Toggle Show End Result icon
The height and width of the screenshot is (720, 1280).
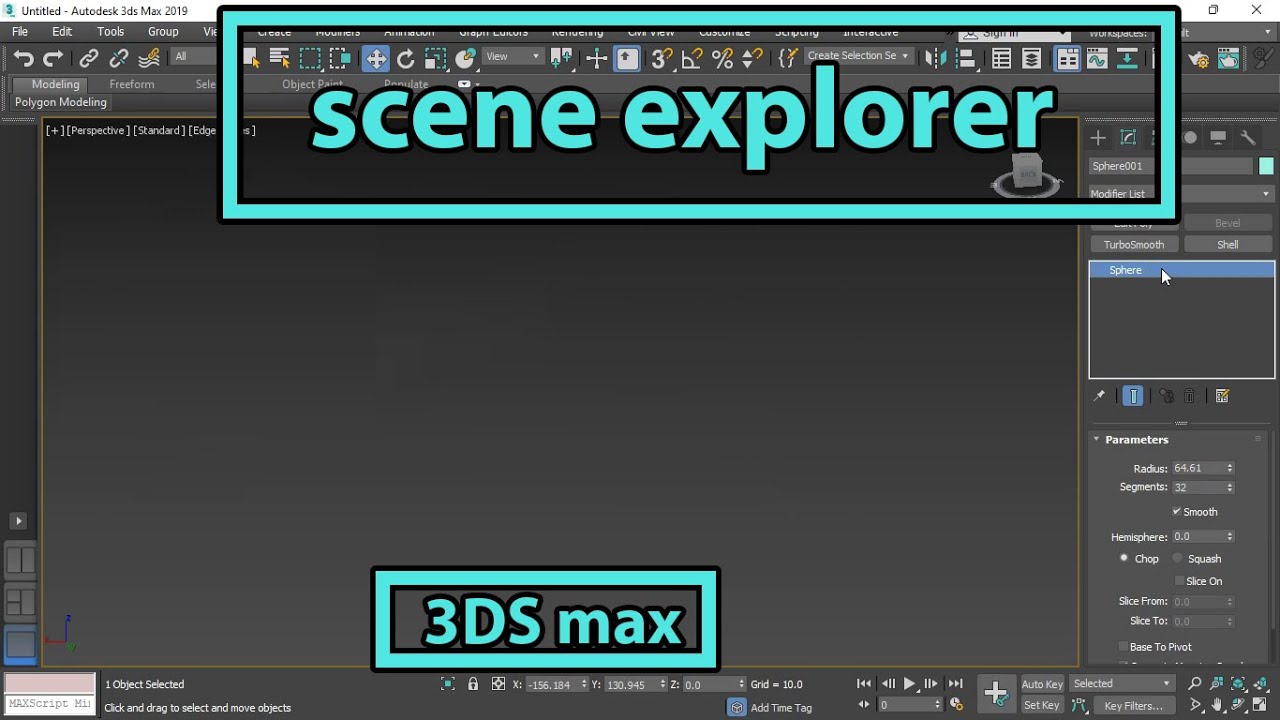click(1133, 396)
